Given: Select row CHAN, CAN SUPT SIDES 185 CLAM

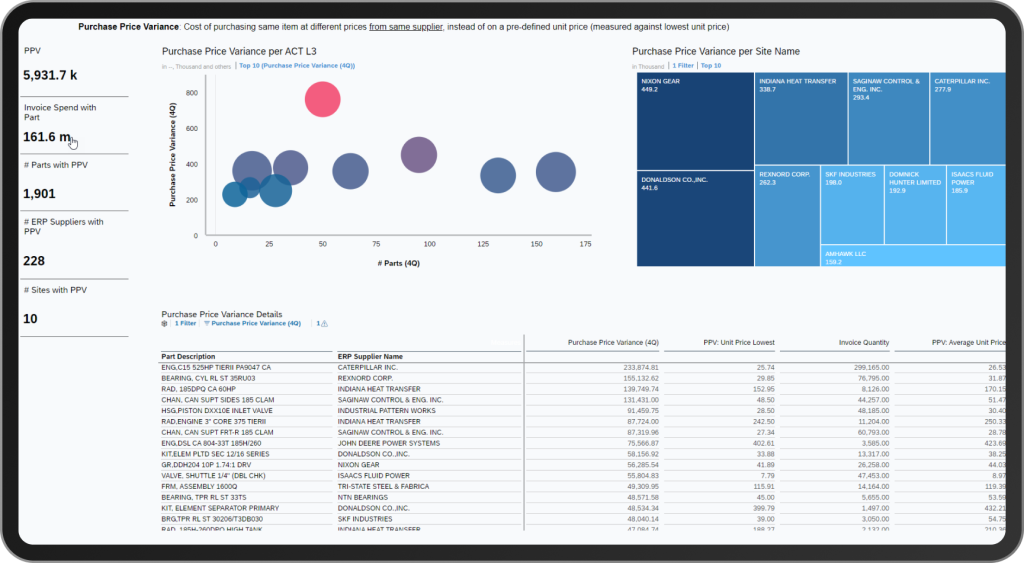Looking at the screenshot, I should point(583,400).
